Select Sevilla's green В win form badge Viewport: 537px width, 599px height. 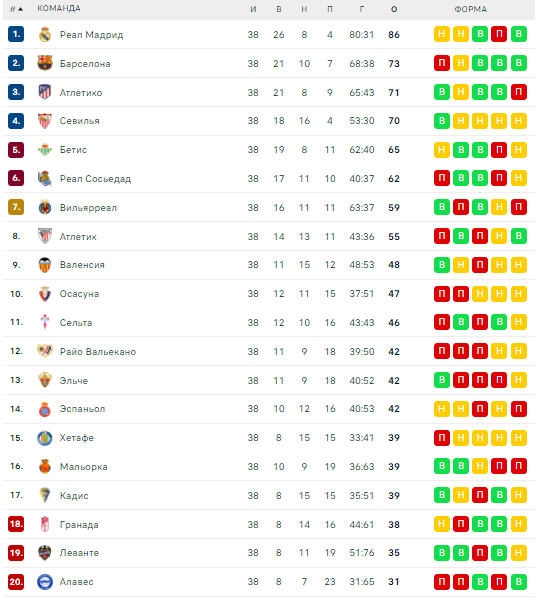[x=442, y=121]
